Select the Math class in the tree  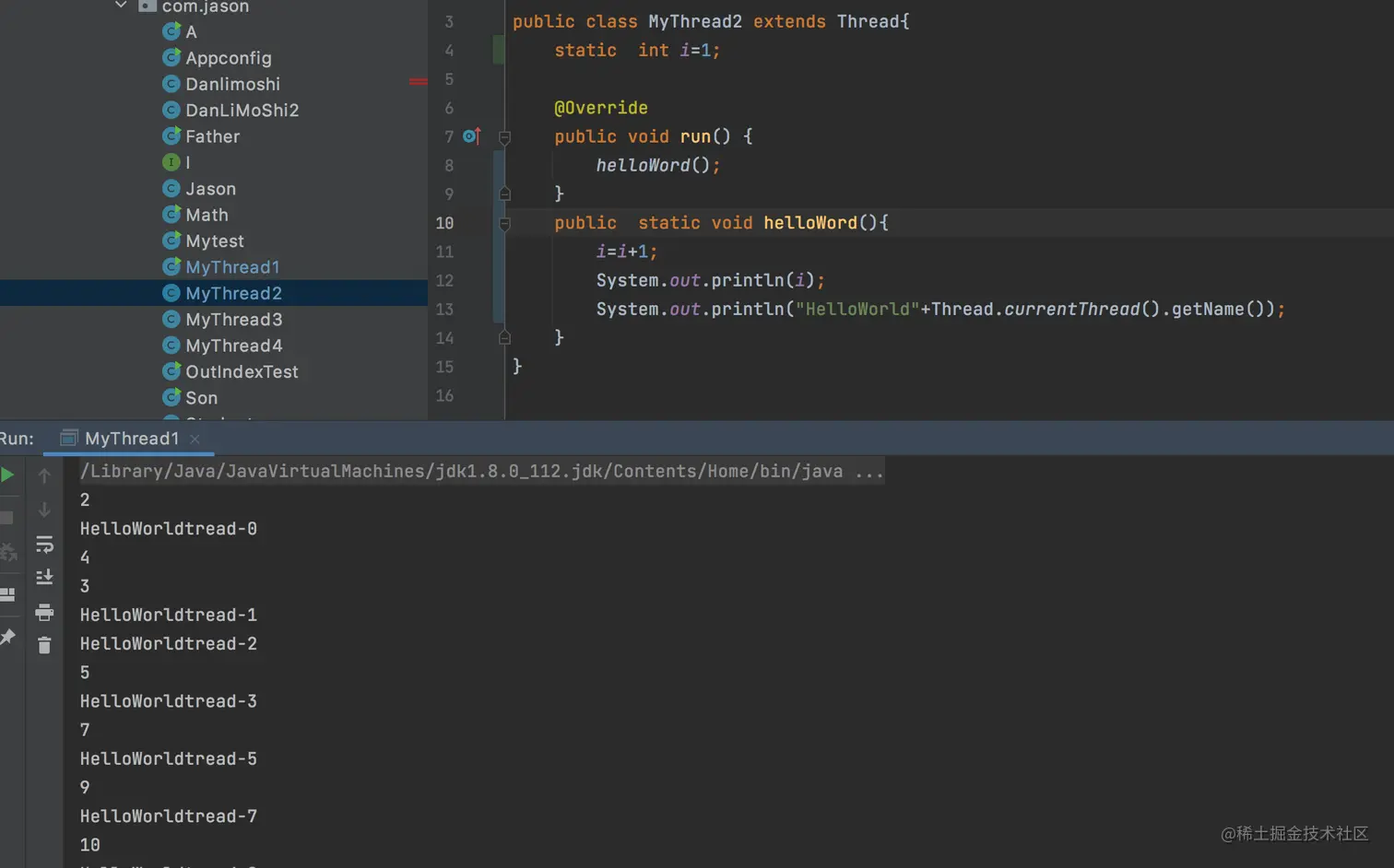(207, 215)
